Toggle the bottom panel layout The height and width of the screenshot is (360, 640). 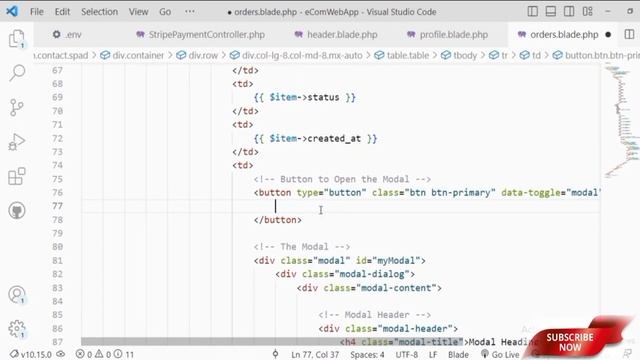551,11
